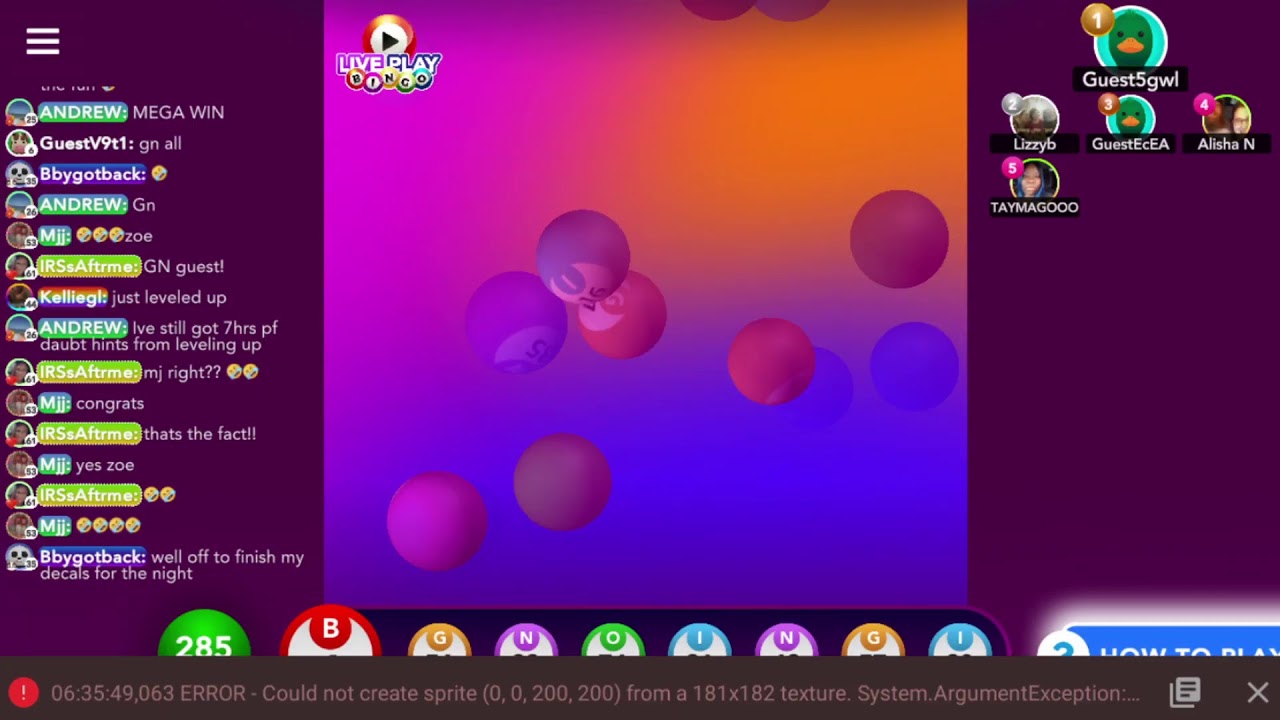Tap the green 285 counter ball

pyautogui.click(x=204, y=634)
